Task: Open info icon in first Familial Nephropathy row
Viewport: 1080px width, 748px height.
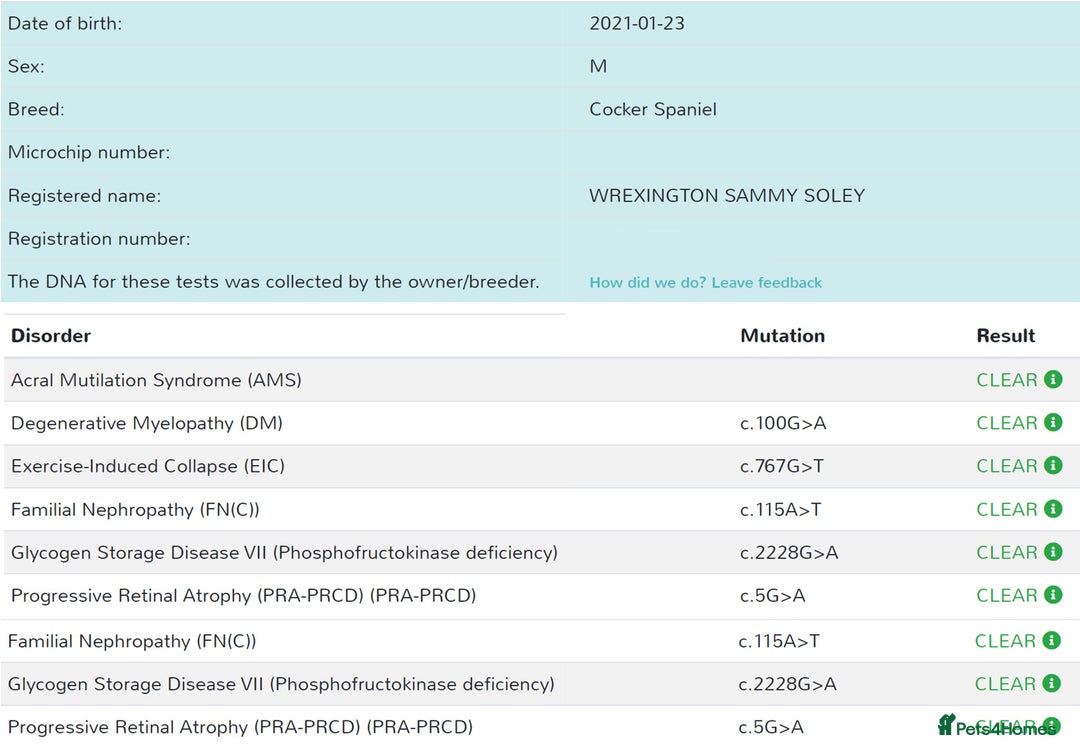Action: pyautogui.click(x=1052, y=509)
